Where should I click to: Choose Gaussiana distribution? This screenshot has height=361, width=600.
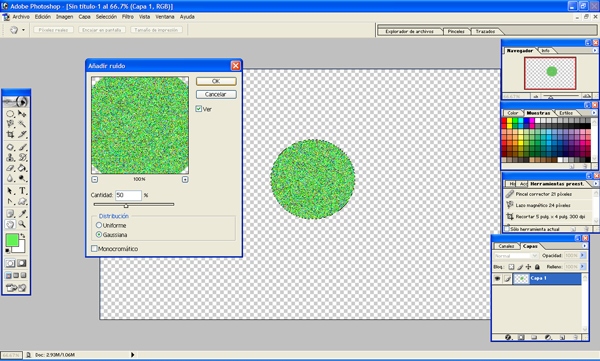pyautogui.click(x=99, y=234)
